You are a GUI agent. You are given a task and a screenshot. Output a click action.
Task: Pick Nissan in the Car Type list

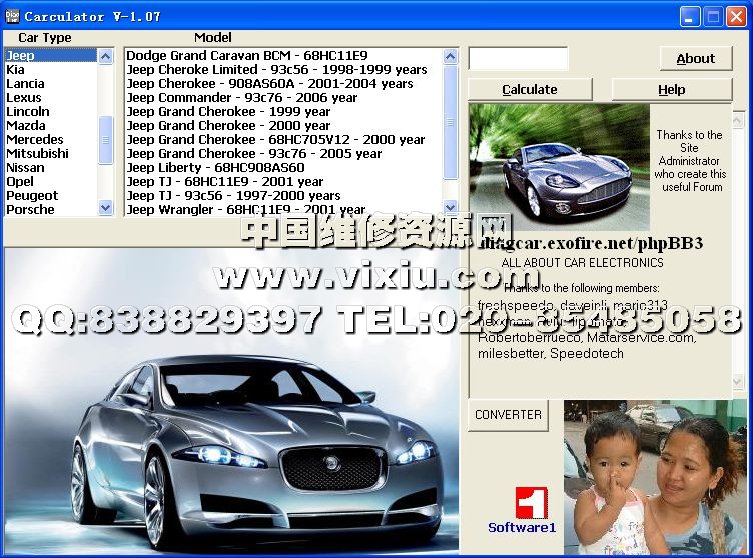26,168
